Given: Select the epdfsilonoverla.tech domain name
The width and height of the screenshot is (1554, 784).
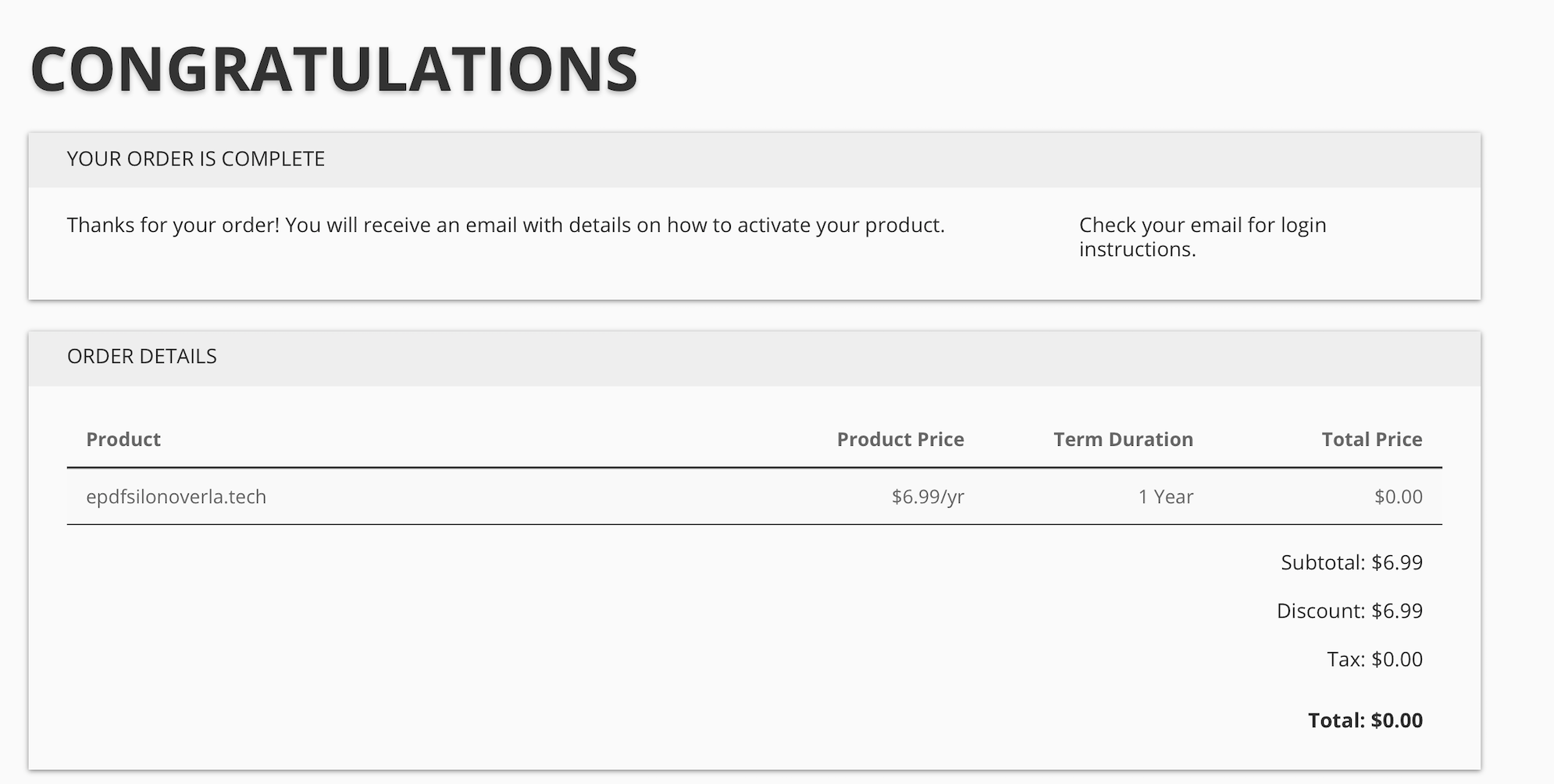Looking at the screenshot, I should coord(176,497).
